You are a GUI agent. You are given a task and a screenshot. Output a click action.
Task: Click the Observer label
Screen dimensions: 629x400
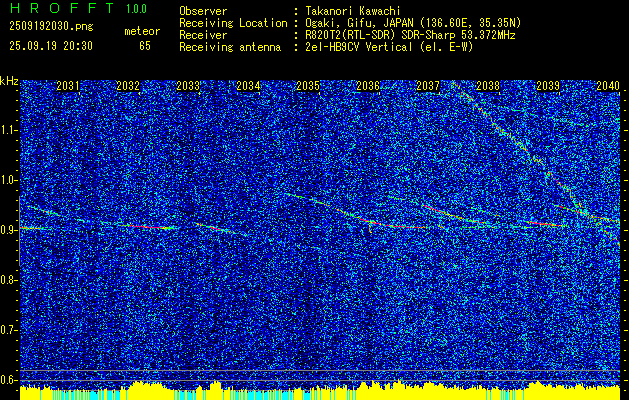click(203, 11)
